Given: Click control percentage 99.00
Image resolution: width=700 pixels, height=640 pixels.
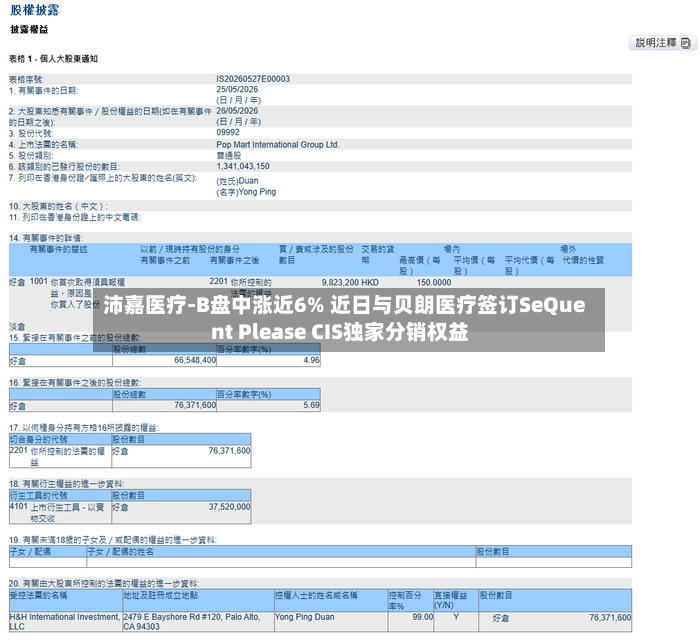Looking at the screenshot, I should point(423,617).
